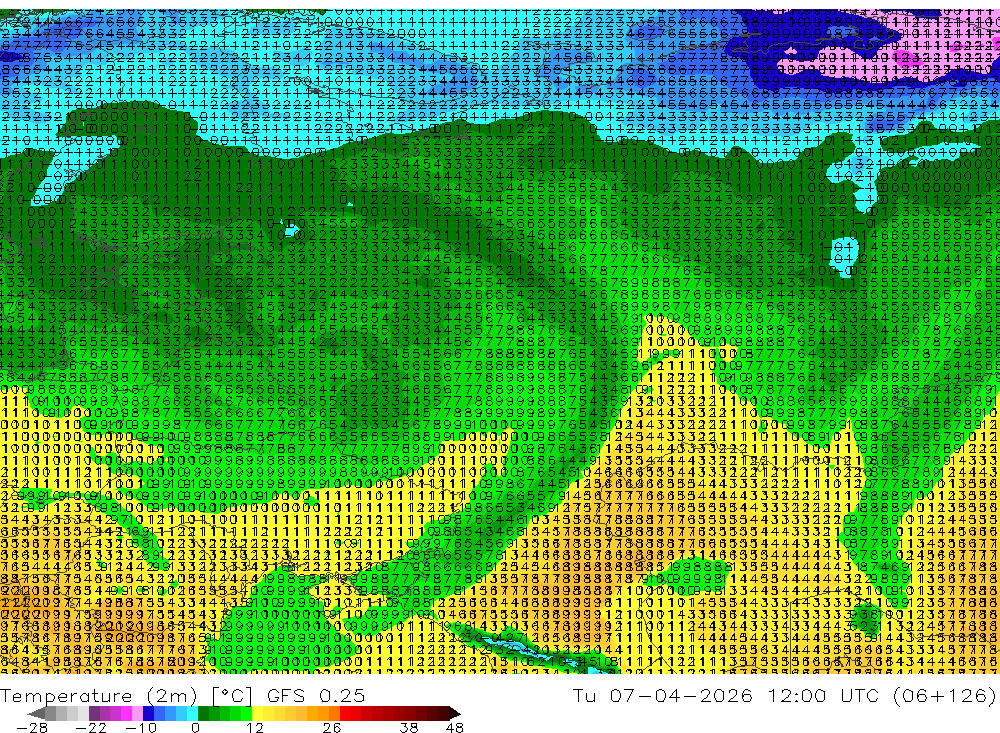Click the '26' legend value
This screenshot has height=733, width=1000.
(331, 728)
